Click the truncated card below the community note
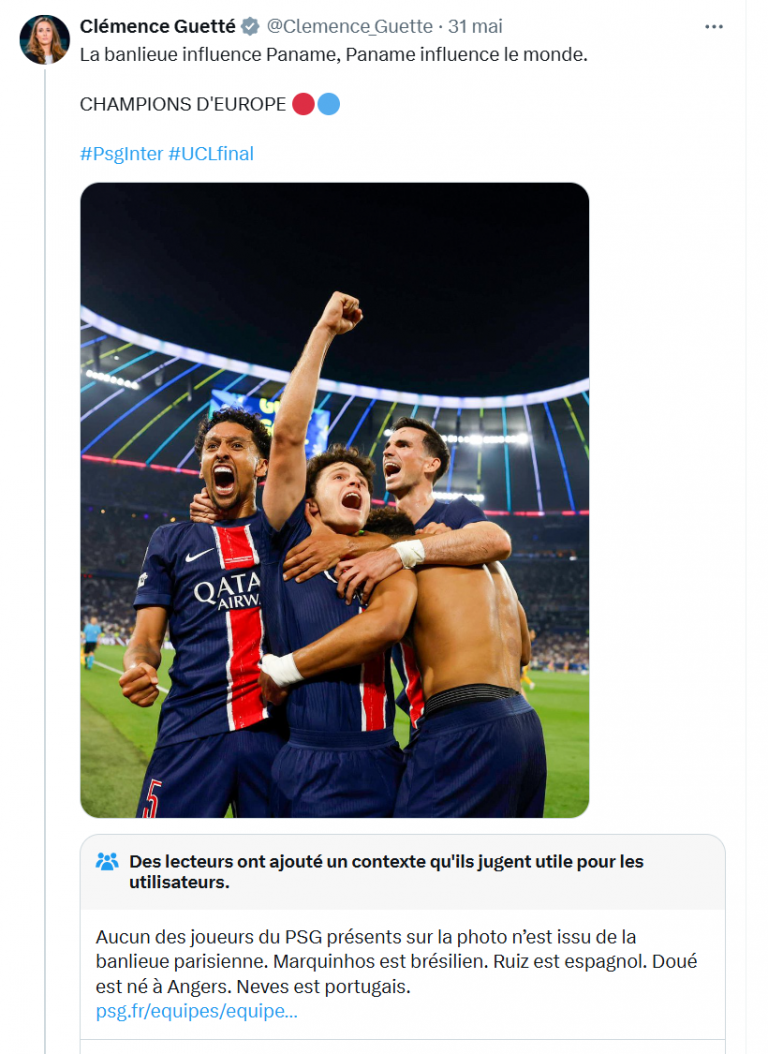Screen dimensions: 768x1054 (x=400, y=1048)
